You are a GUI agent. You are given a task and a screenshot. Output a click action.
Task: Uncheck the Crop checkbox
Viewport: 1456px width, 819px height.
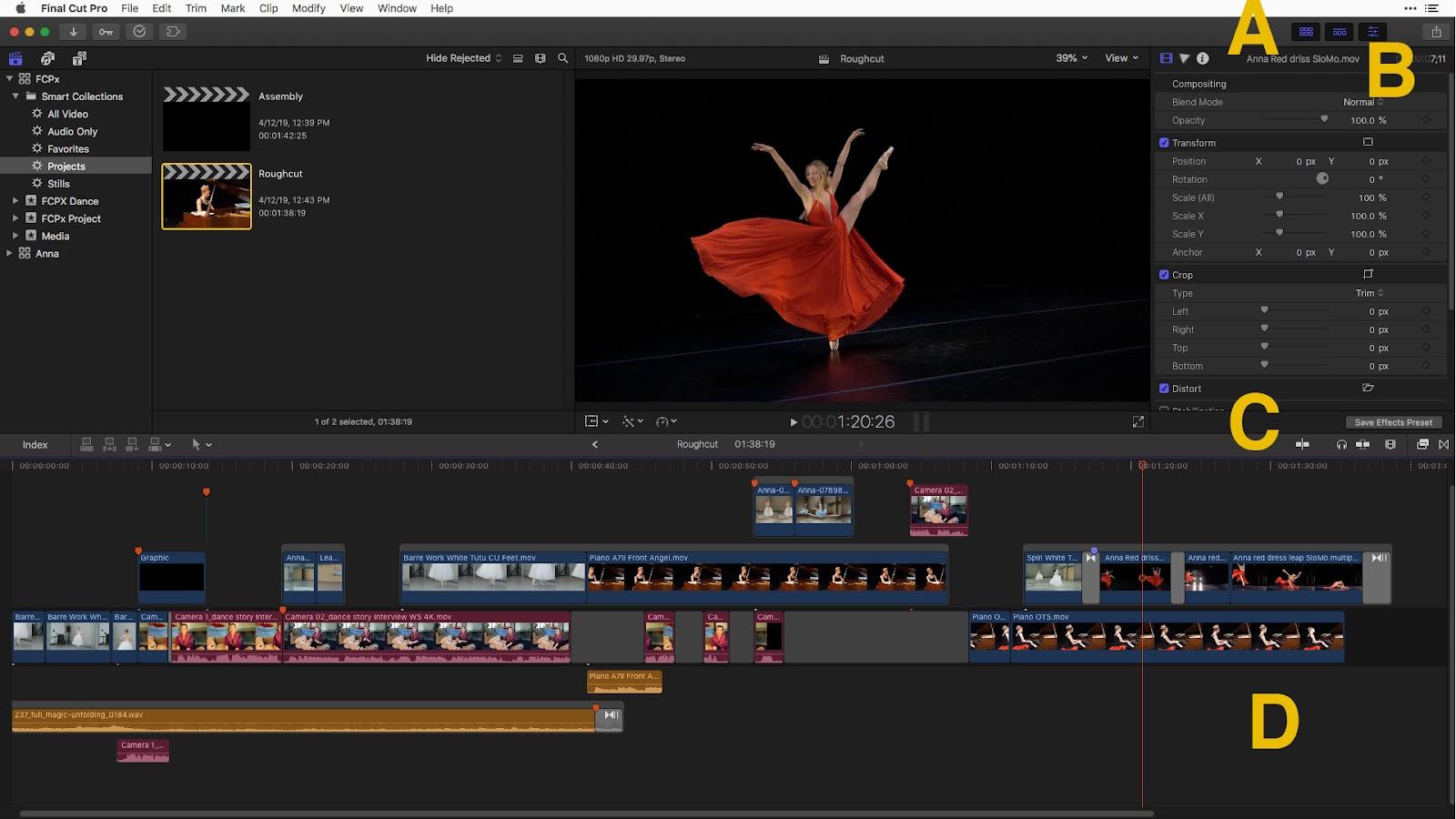click(x=1164, y=275)
